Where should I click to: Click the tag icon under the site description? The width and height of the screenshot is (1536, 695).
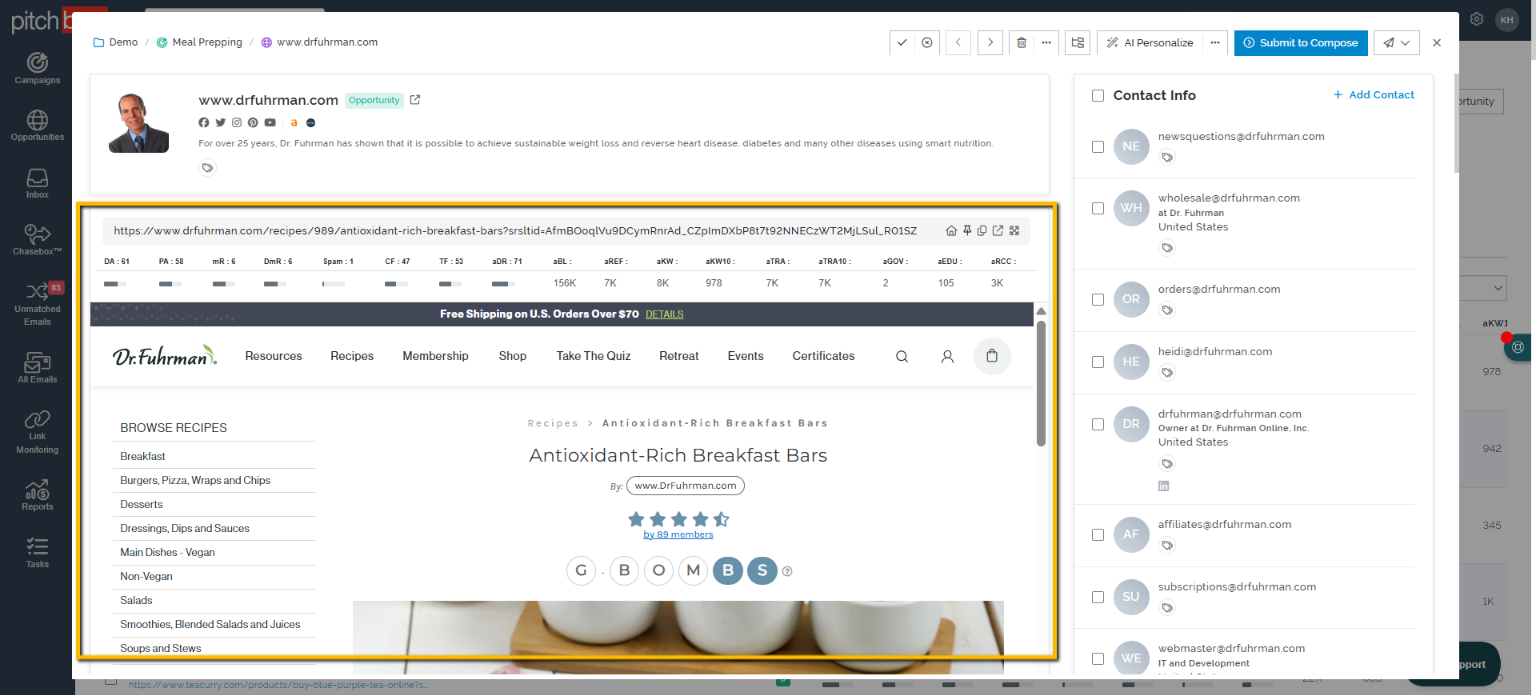click(x=208, y=168)
